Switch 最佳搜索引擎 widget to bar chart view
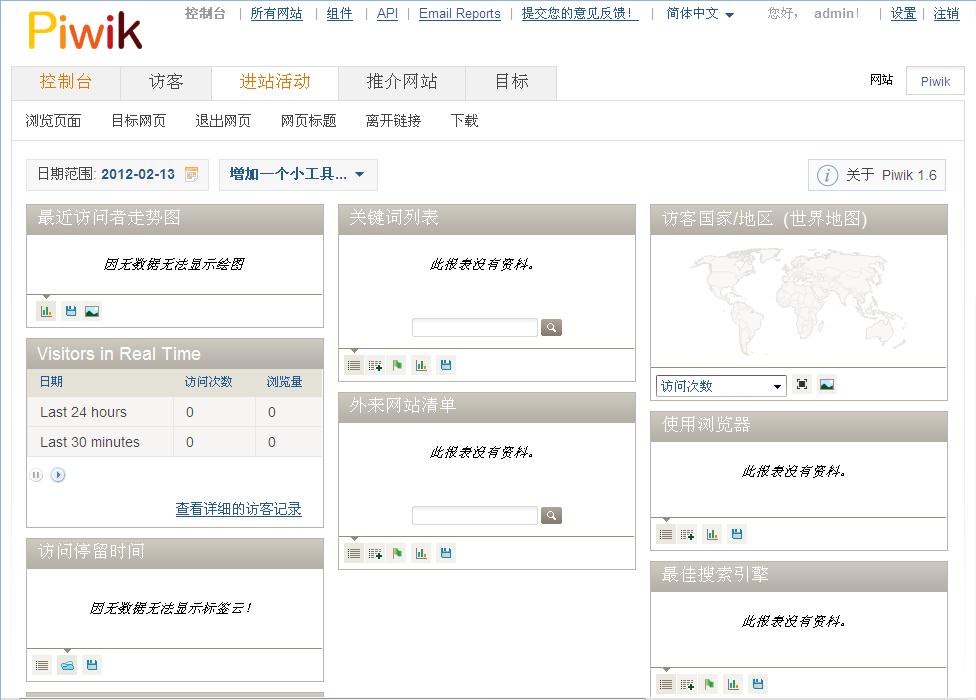This screenshot has height=700, width=976. click(x=733, y=684)
